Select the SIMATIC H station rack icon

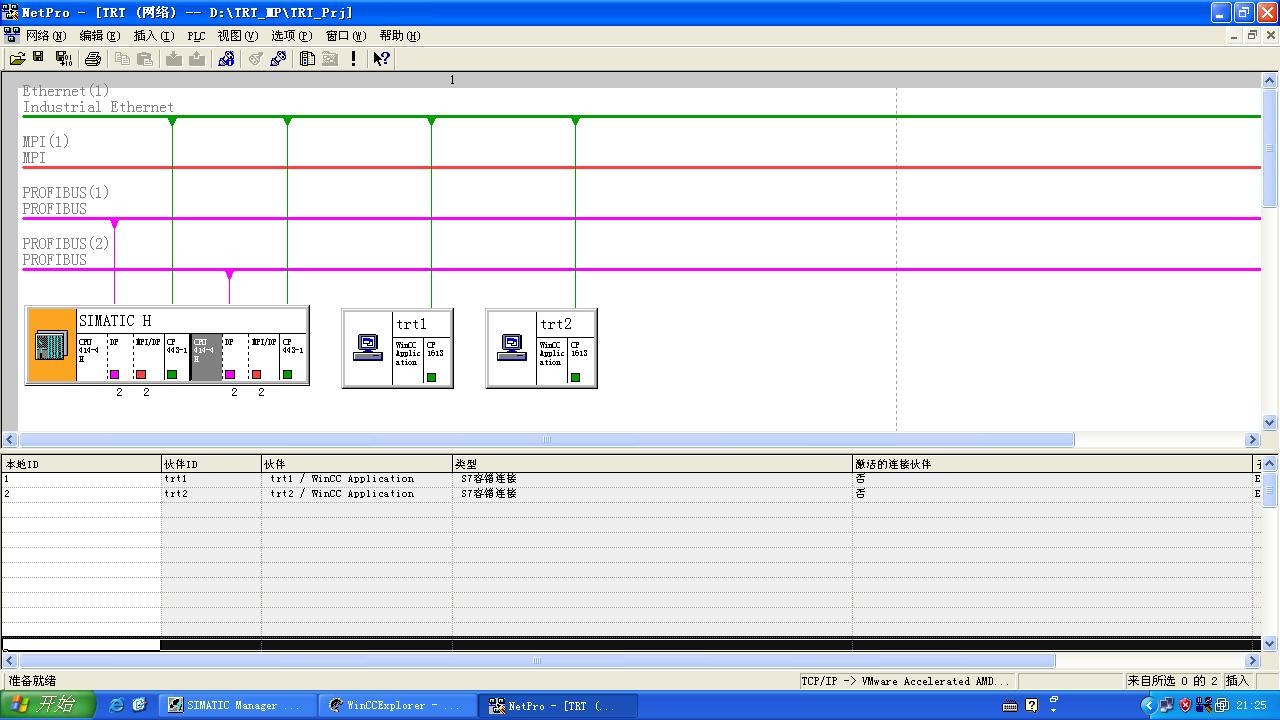(x=52, y=345)
